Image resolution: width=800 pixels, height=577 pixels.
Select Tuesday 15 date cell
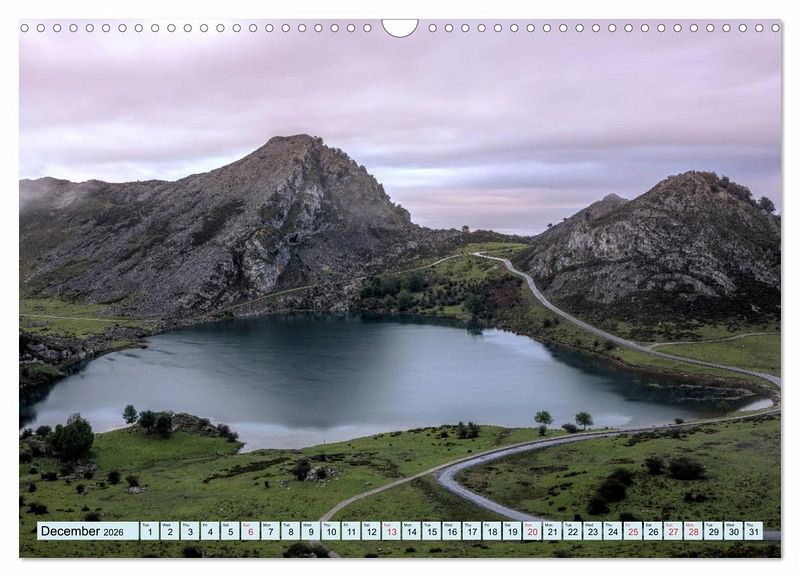[x=432, y=531]
